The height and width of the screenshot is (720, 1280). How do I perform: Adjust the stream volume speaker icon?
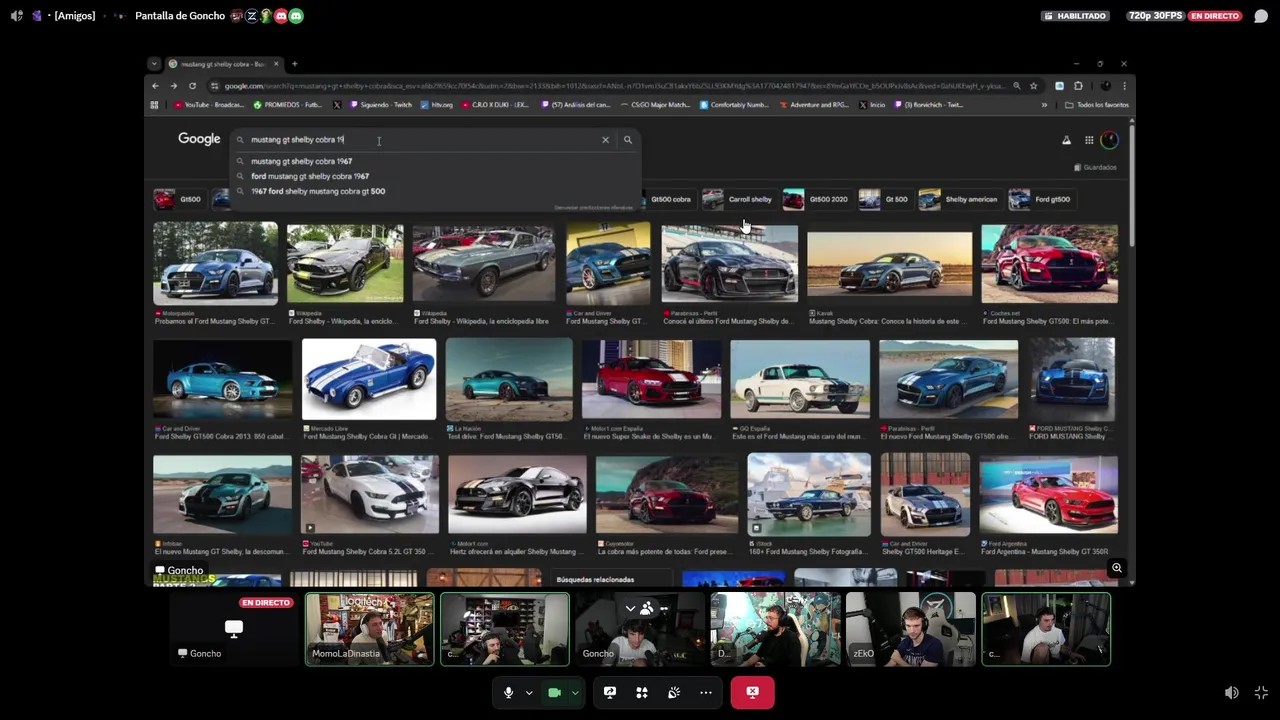pyautogui.click(x=1232, y=693)
